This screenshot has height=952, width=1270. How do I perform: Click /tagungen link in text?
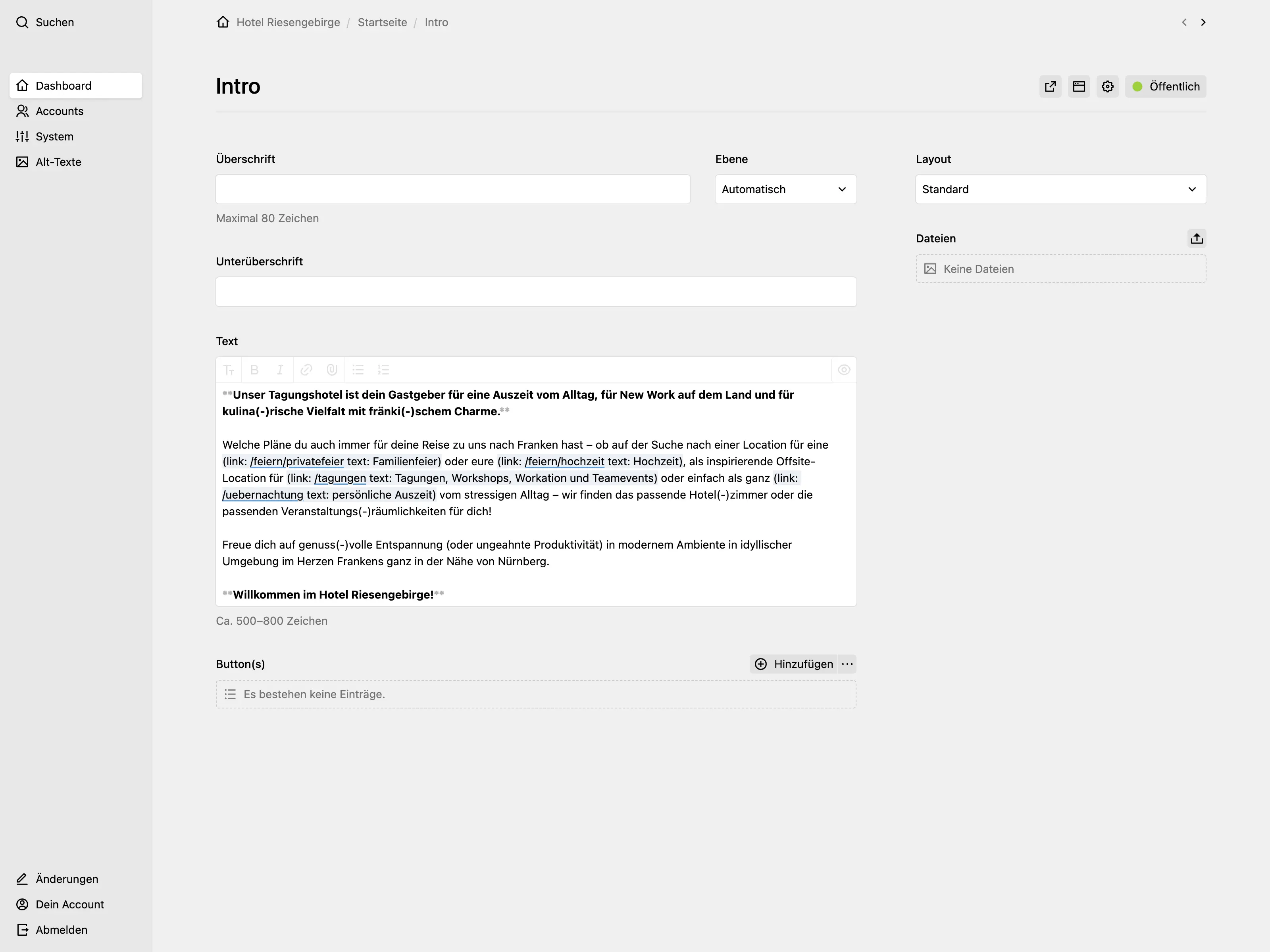tap(340, 478)
